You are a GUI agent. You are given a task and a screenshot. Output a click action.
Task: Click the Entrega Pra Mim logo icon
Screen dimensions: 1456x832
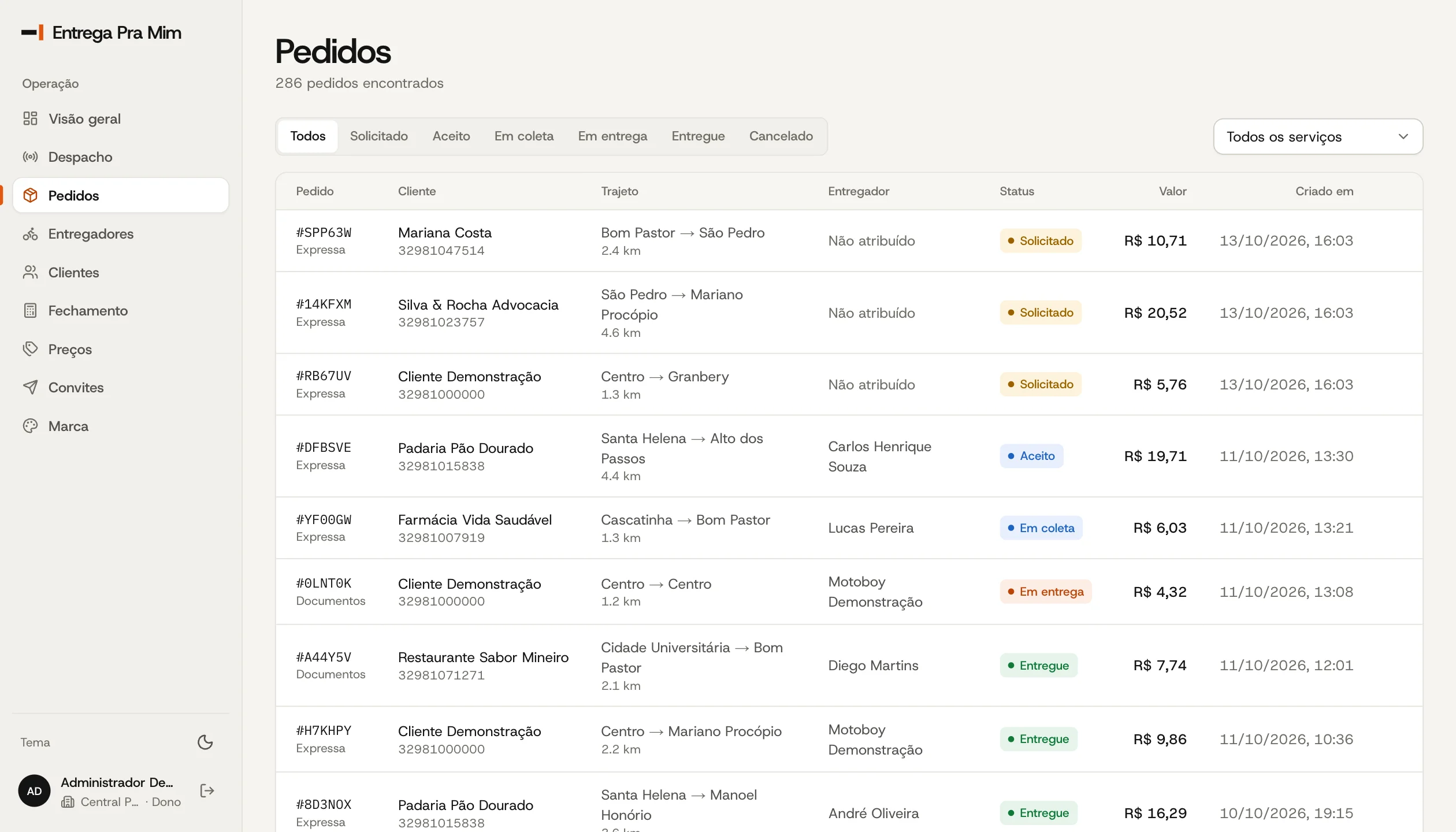pyautogui.click(x=32, y=32)
